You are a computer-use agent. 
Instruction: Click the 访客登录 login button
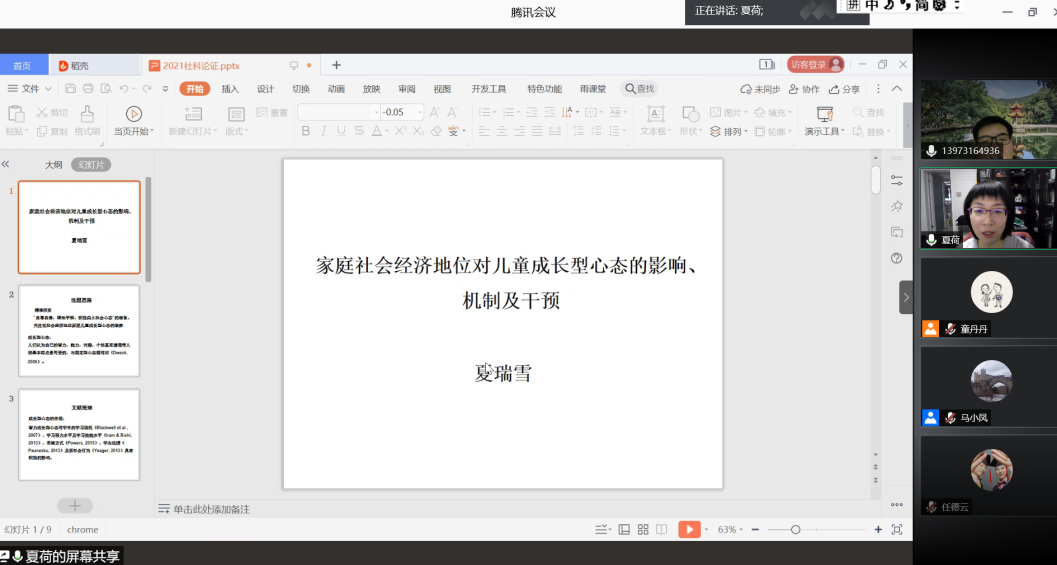(815, 65)
